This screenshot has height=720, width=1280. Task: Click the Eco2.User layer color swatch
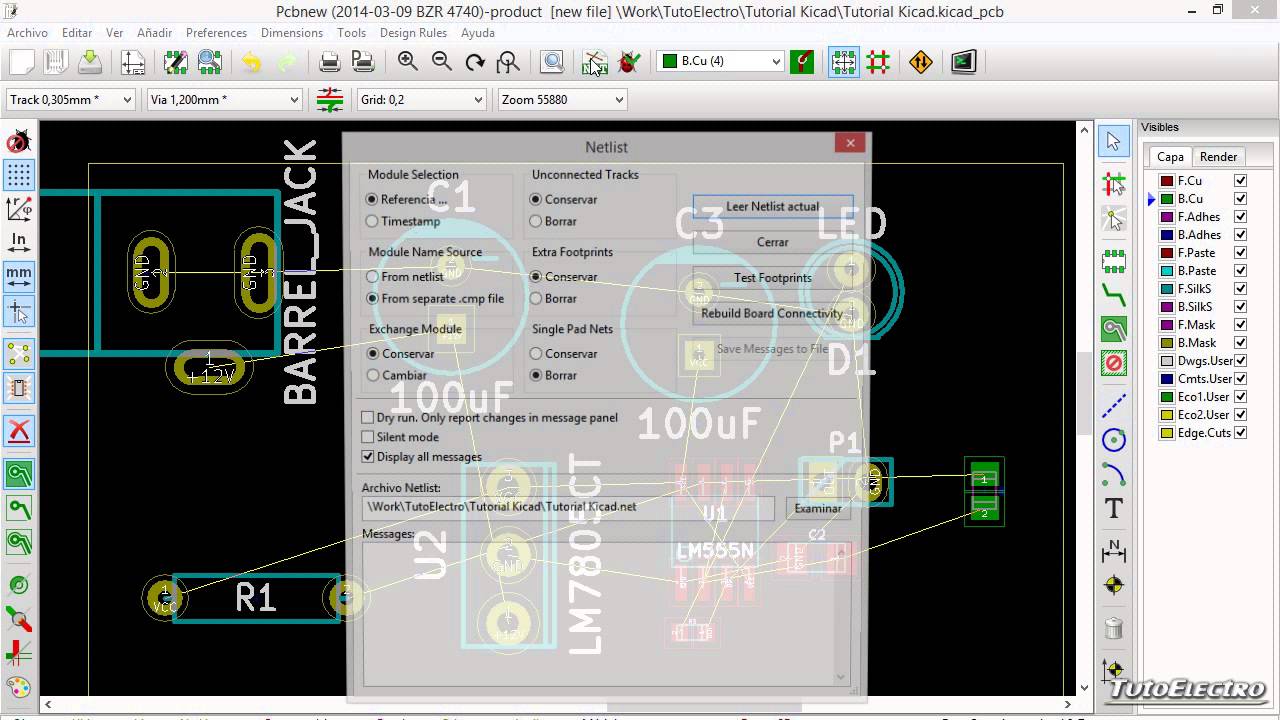coord(1166,415)
